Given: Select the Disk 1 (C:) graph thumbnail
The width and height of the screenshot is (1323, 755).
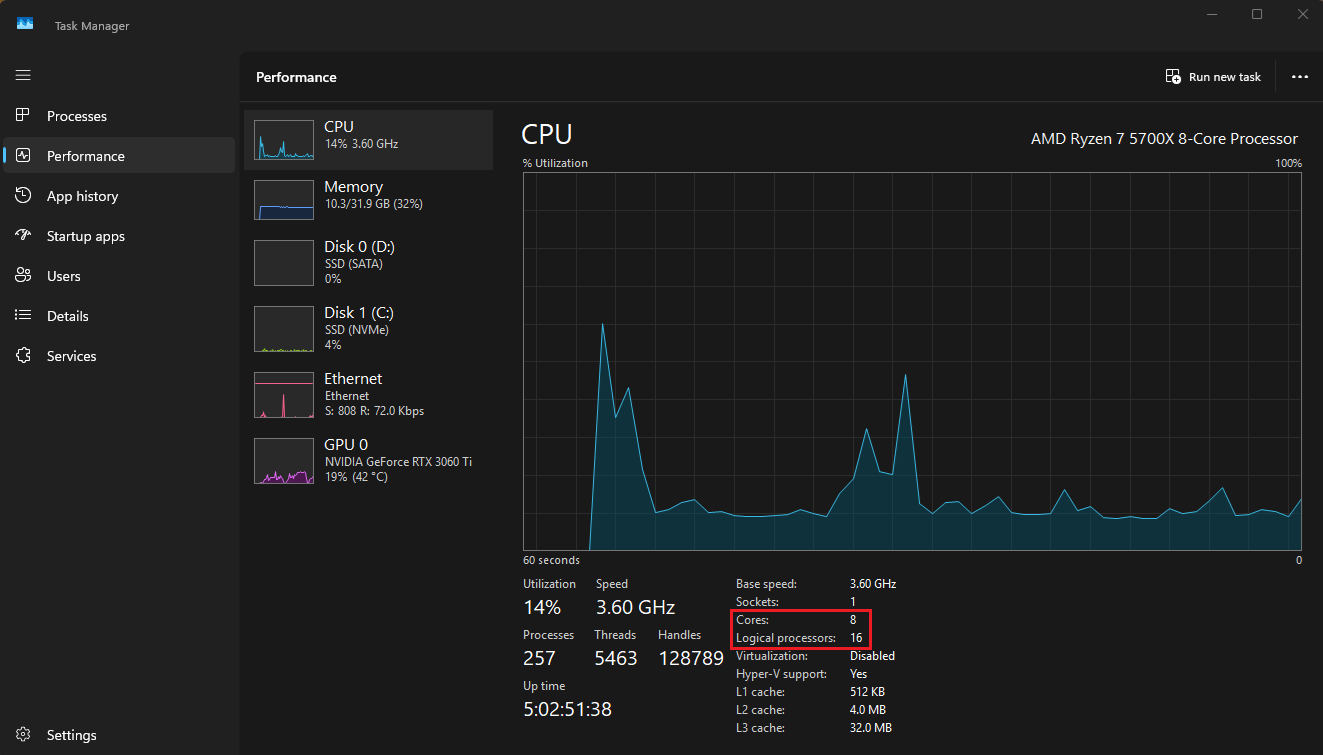Looking at the screenshot, I should (x=284, y=329).
